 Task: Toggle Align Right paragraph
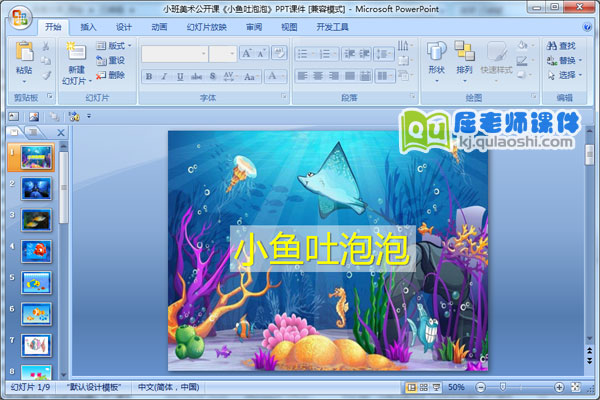(333, 76)
